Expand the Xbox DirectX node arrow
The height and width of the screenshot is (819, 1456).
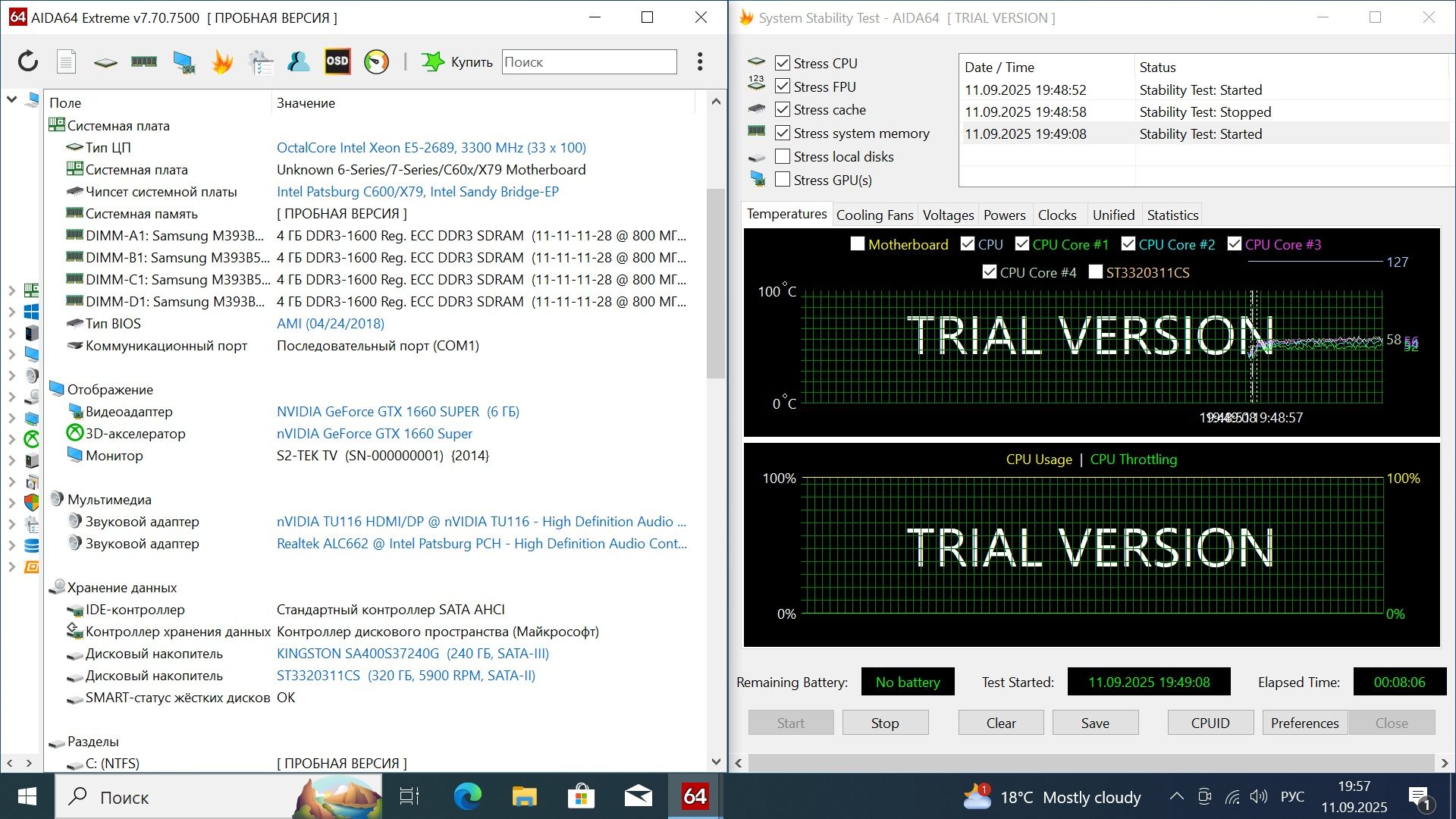[x=11, y=439]
